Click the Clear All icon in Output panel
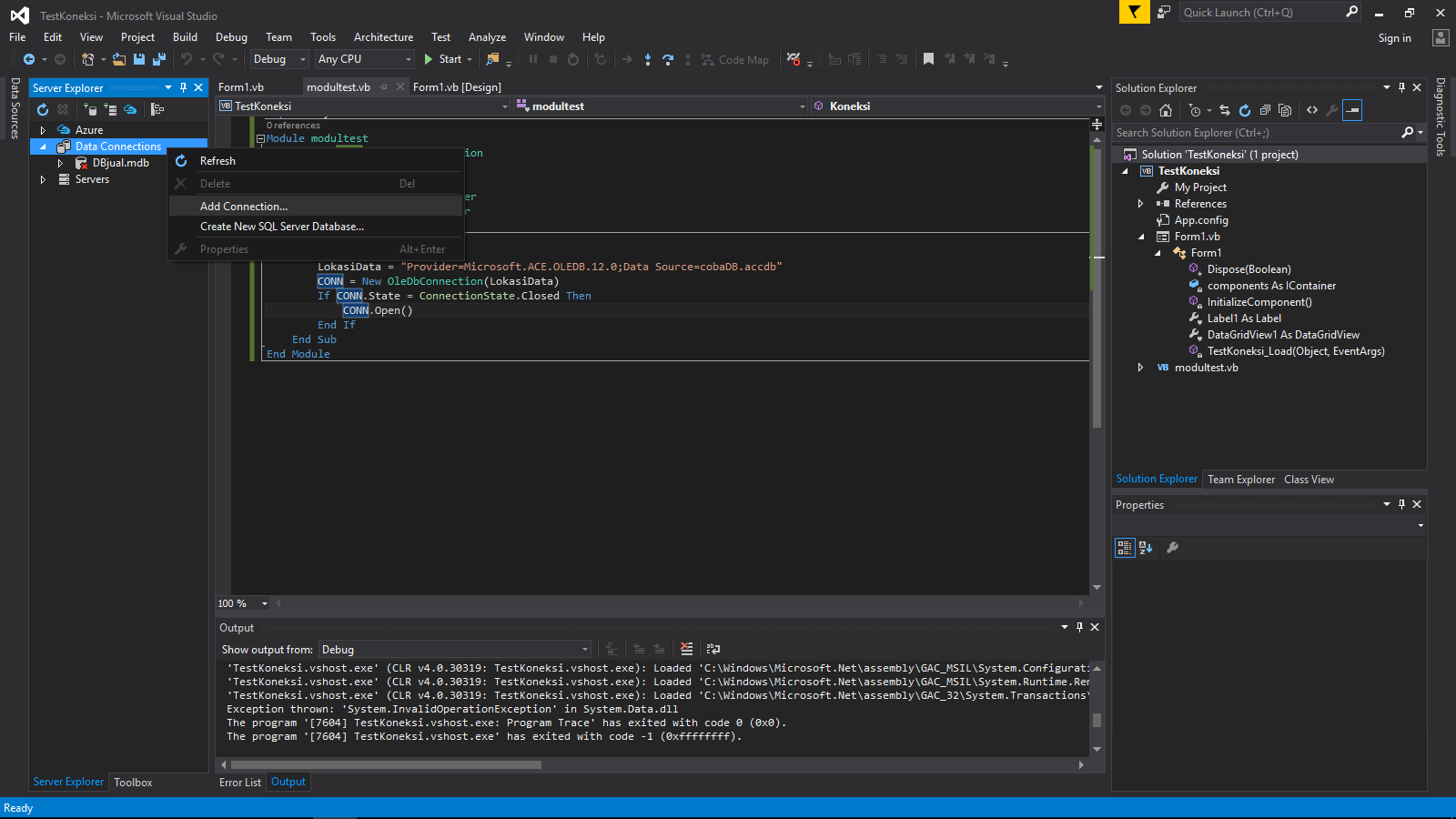This screenshot has height=819, width=1456. point(686,649)
